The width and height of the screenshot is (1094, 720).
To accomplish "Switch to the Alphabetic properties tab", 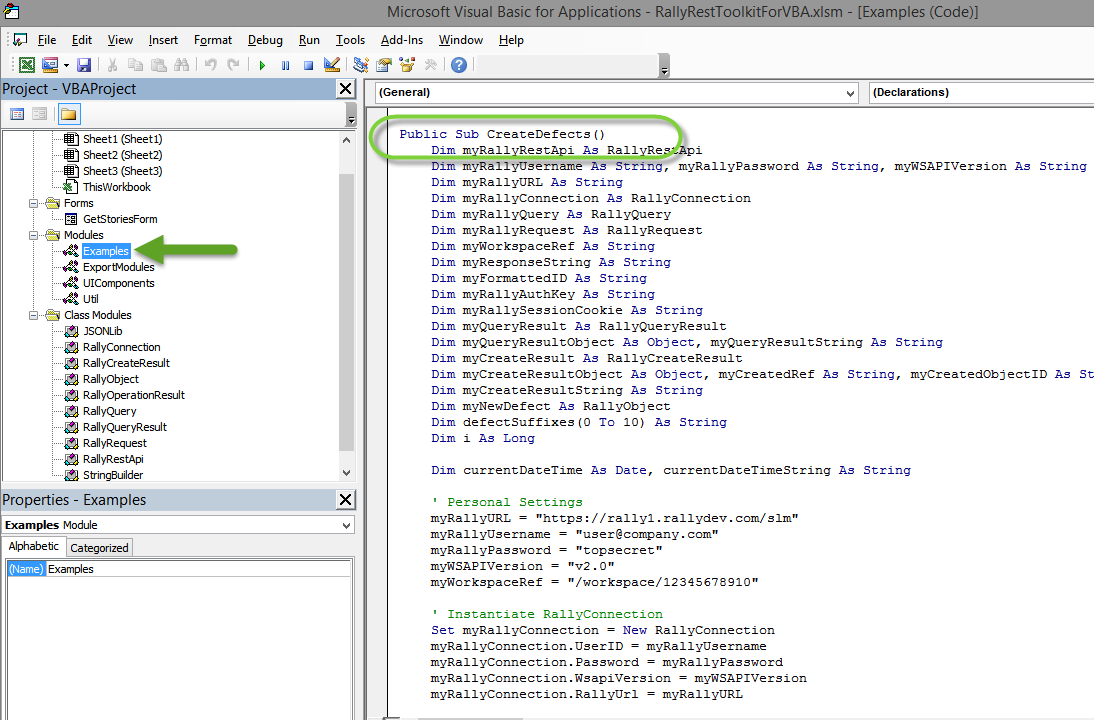I will click(33, 546).
